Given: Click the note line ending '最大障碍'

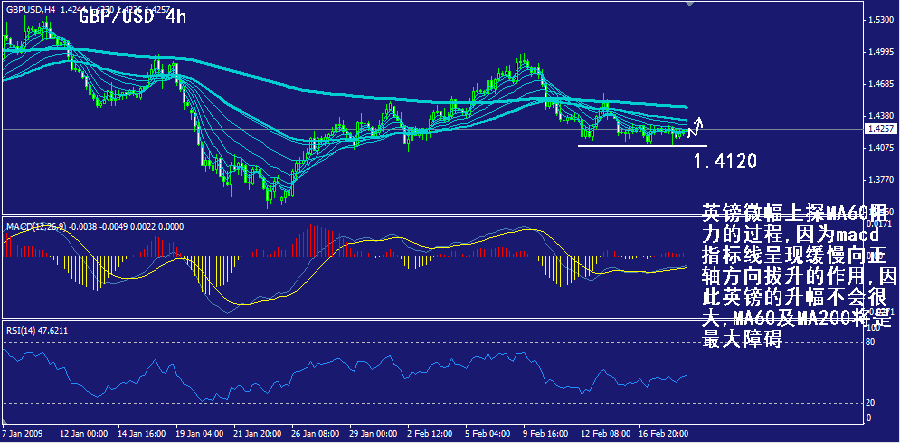Looking at the screenshot, I should [x=742, y=339].
